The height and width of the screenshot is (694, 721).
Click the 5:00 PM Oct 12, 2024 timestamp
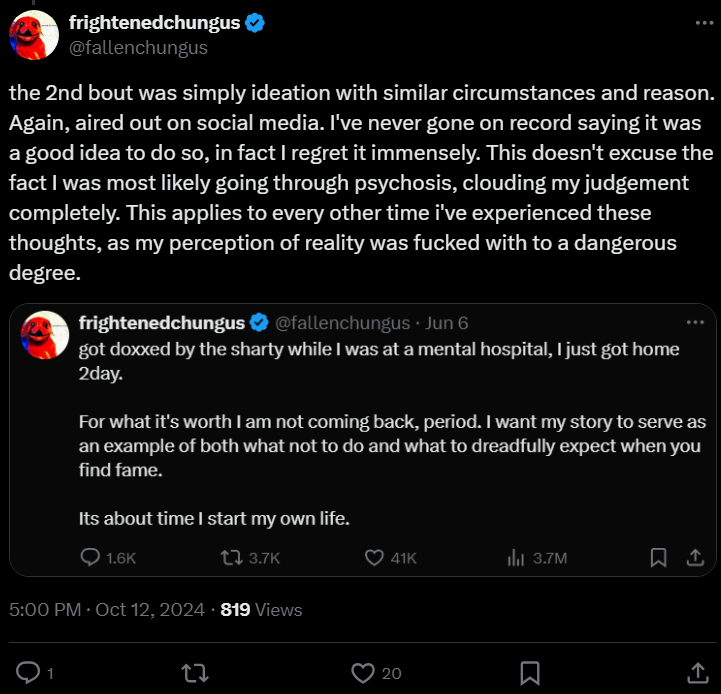pyautogui.click(x=106, y=609)
